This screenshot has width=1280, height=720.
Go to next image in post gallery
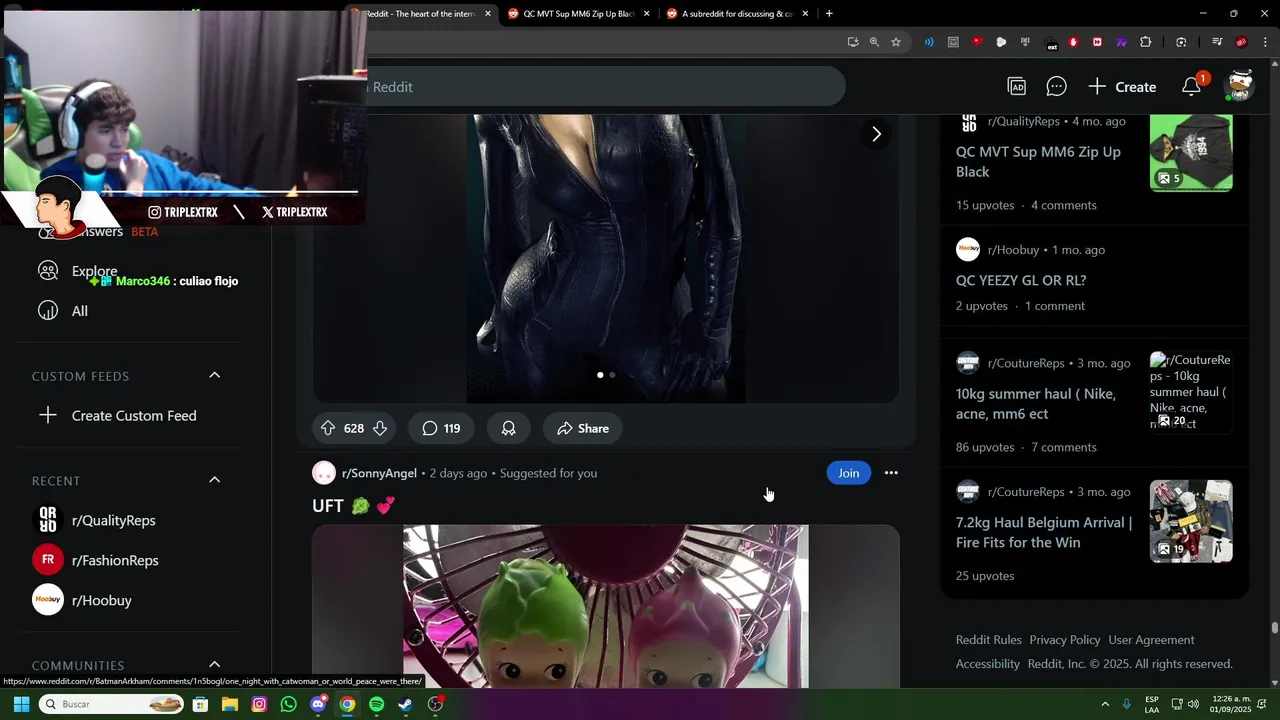click(x=876, y=134)
